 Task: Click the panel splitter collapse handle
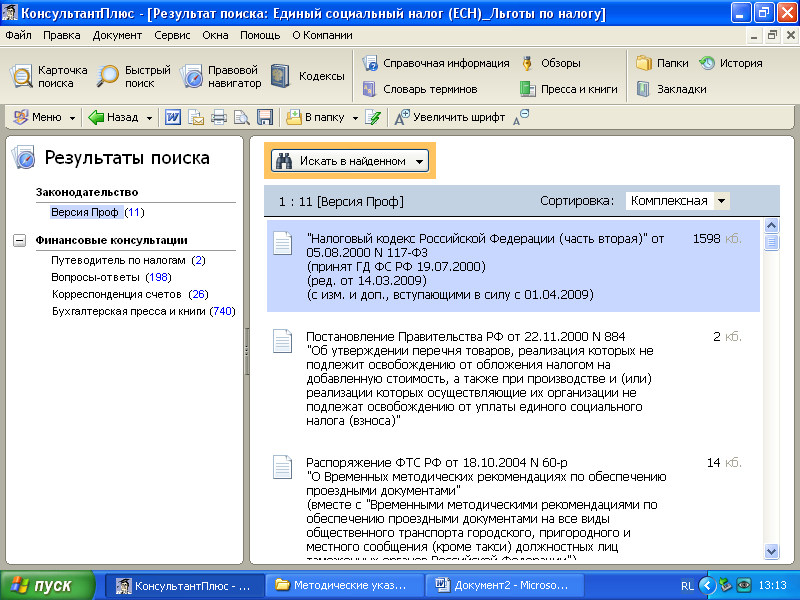246,351
